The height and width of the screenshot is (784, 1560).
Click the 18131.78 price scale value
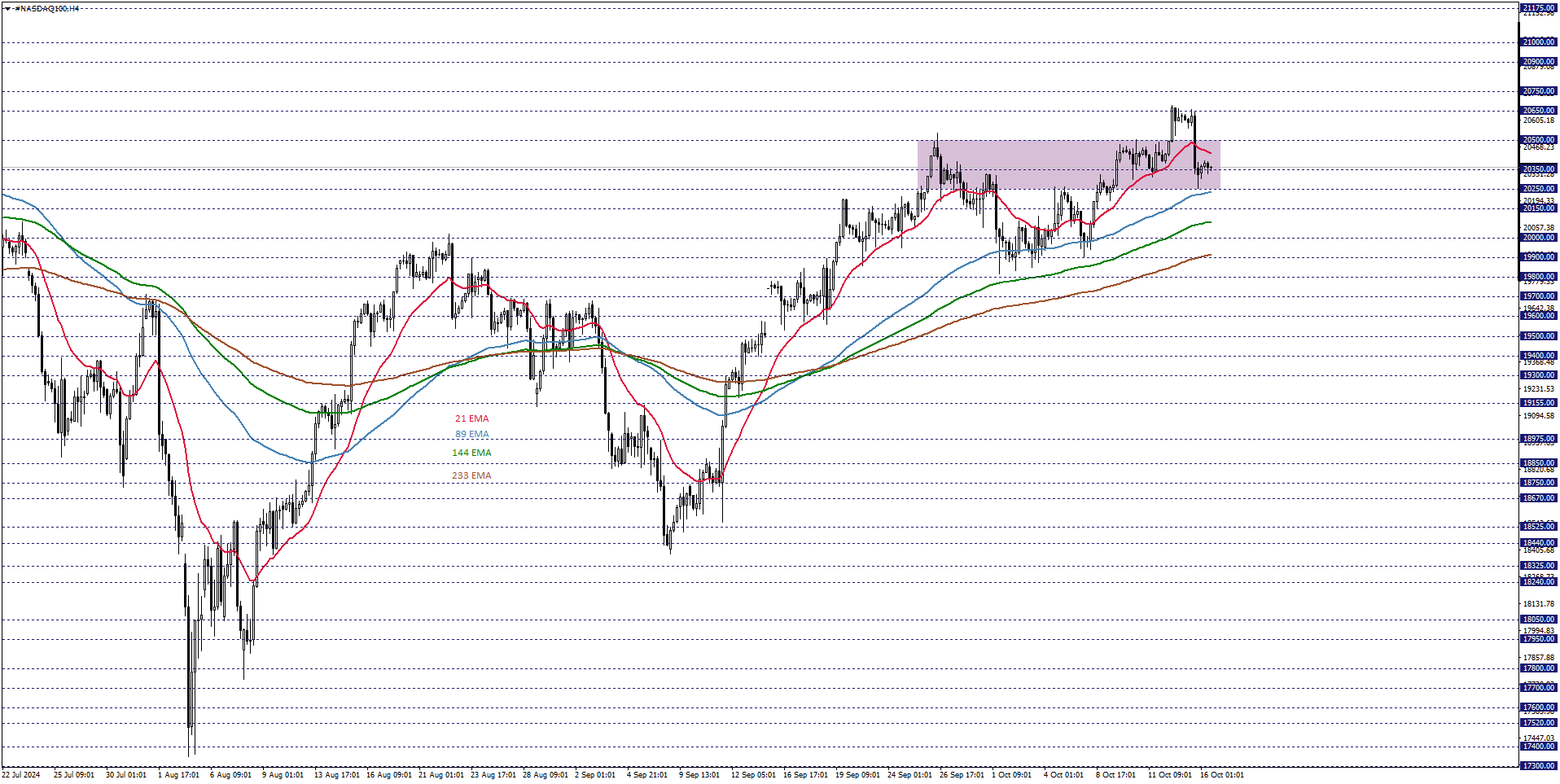(1539, 604)
